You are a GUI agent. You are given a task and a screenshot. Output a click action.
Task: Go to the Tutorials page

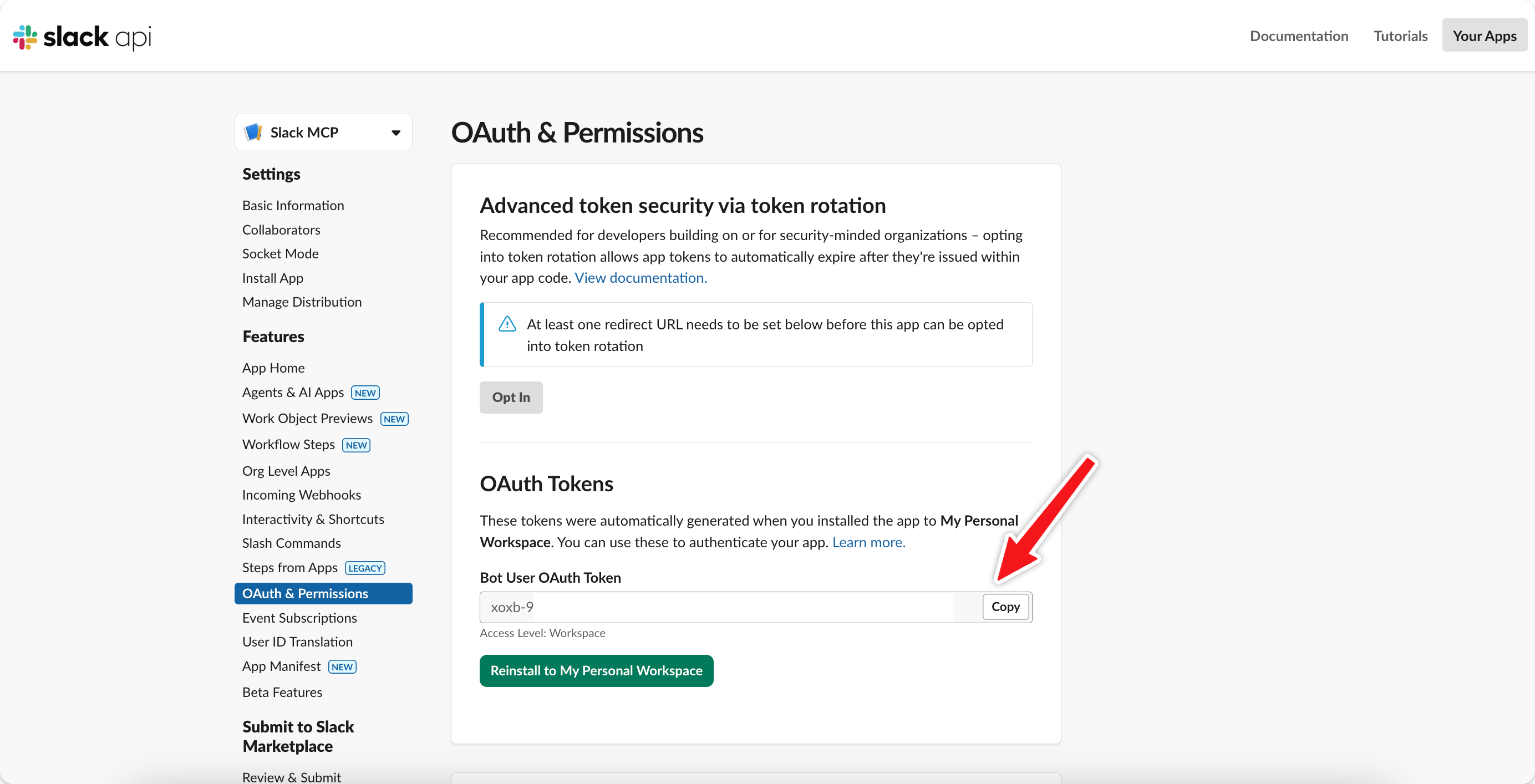[1400, 35]
